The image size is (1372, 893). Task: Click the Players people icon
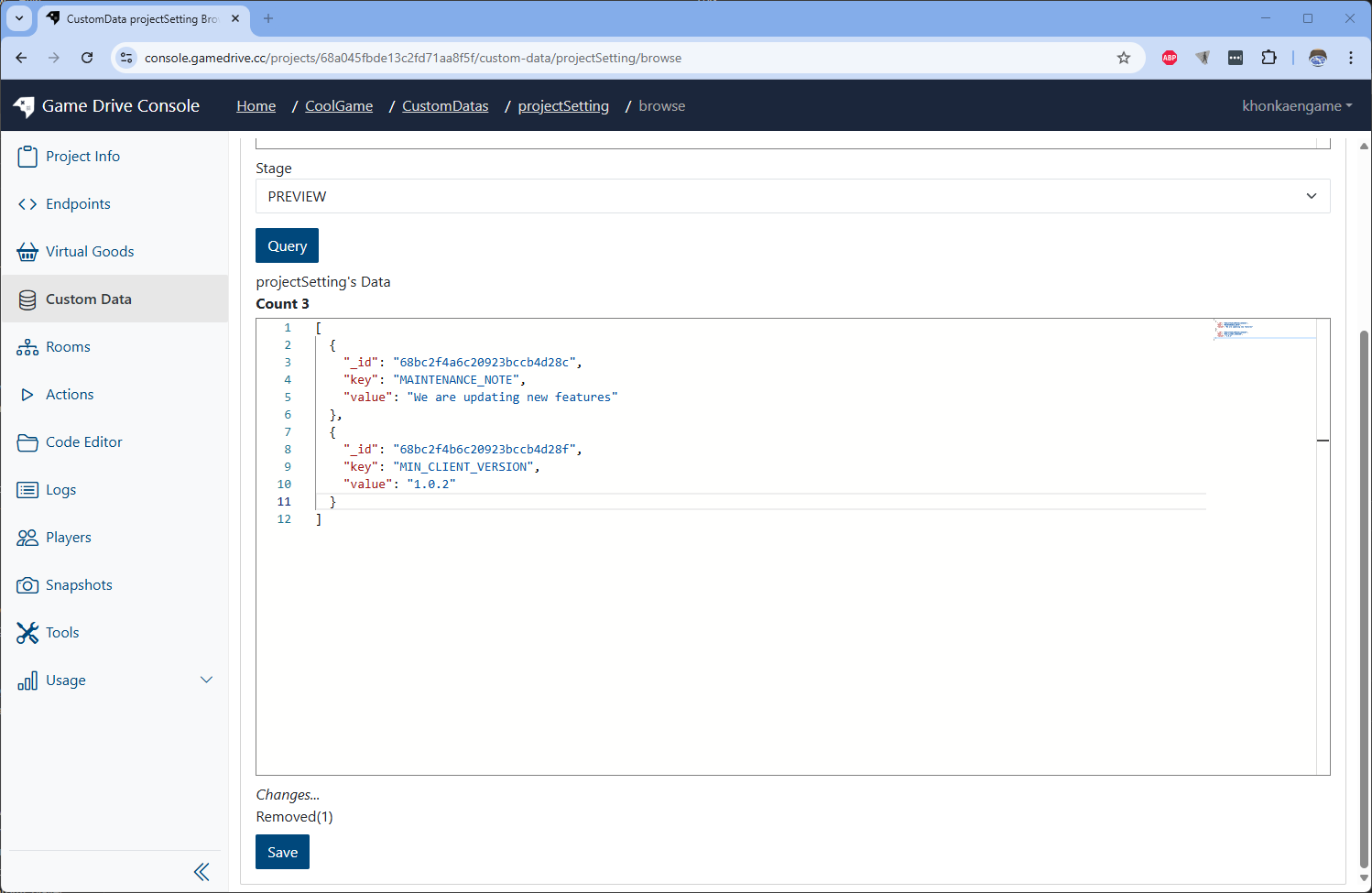[27, 538]
